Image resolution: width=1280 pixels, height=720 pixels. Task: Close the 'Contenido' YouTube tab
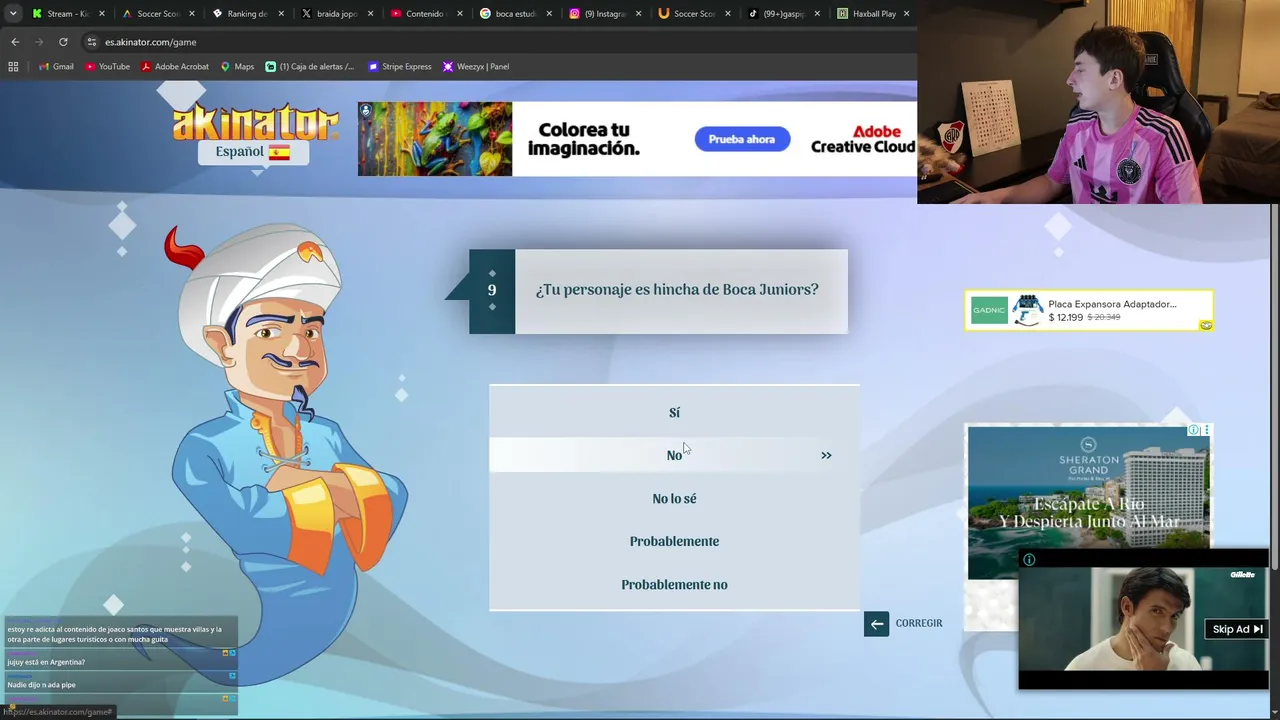click(459, 14)
